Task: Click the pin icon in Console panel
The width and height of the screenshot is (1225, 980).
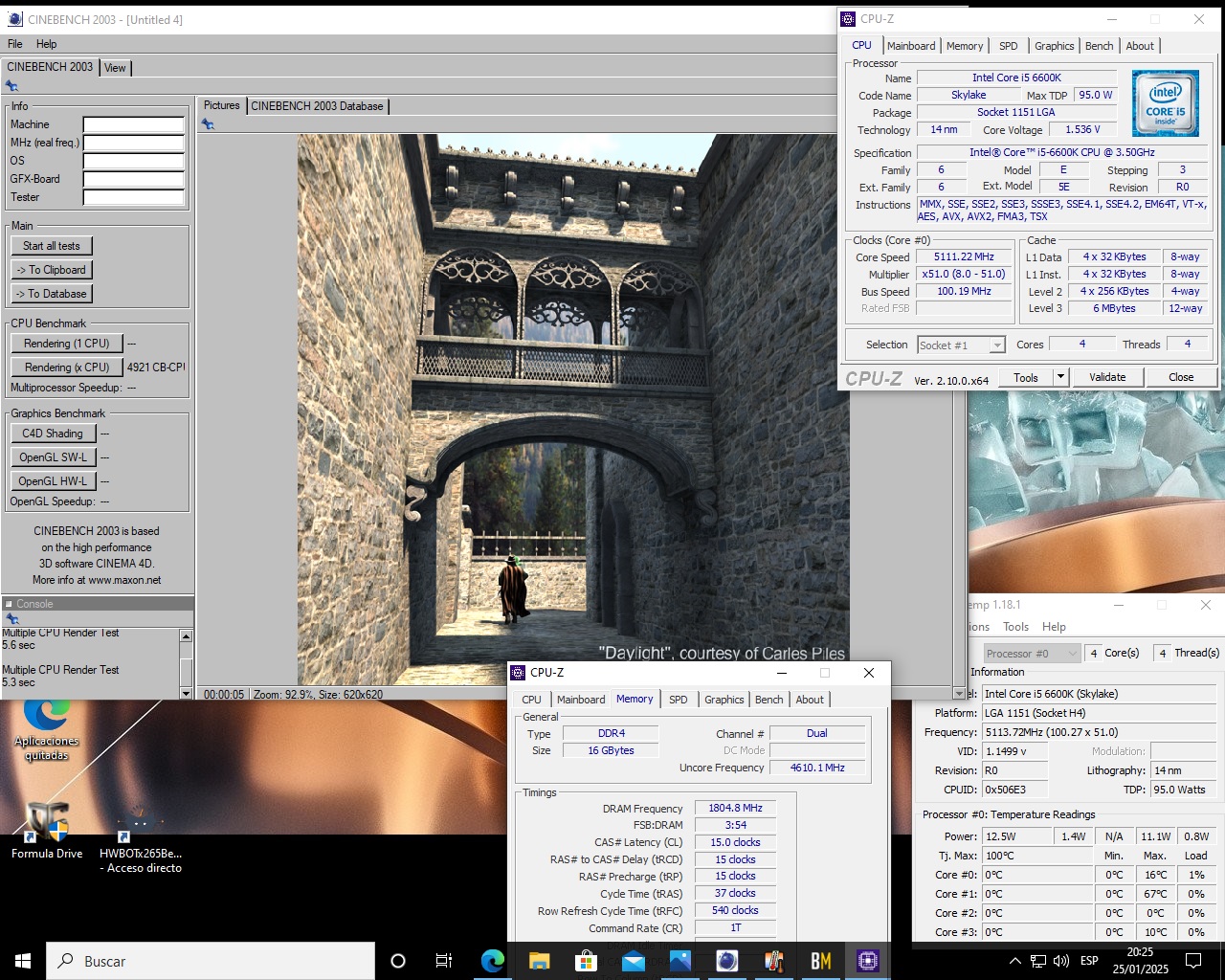Action: tap(12, 619)
